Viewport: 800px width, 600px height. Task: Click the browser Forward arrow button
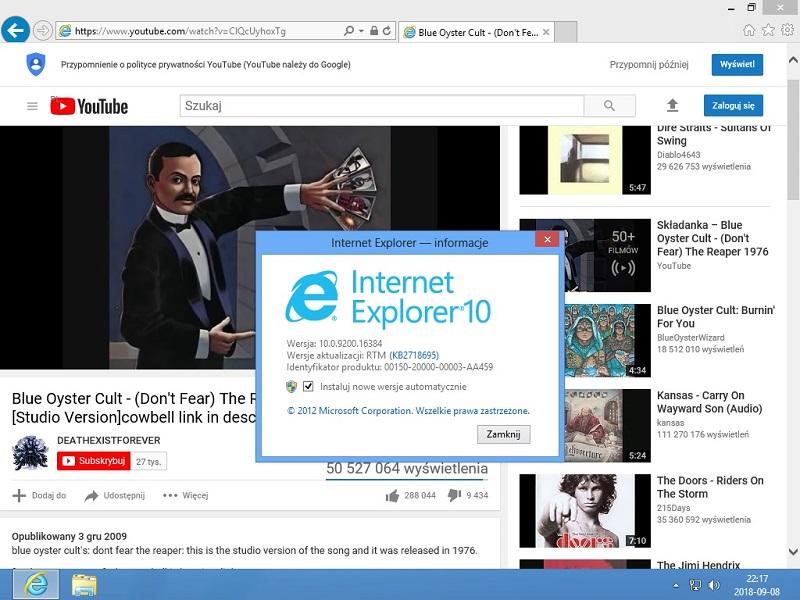click(x=43, y=31)
